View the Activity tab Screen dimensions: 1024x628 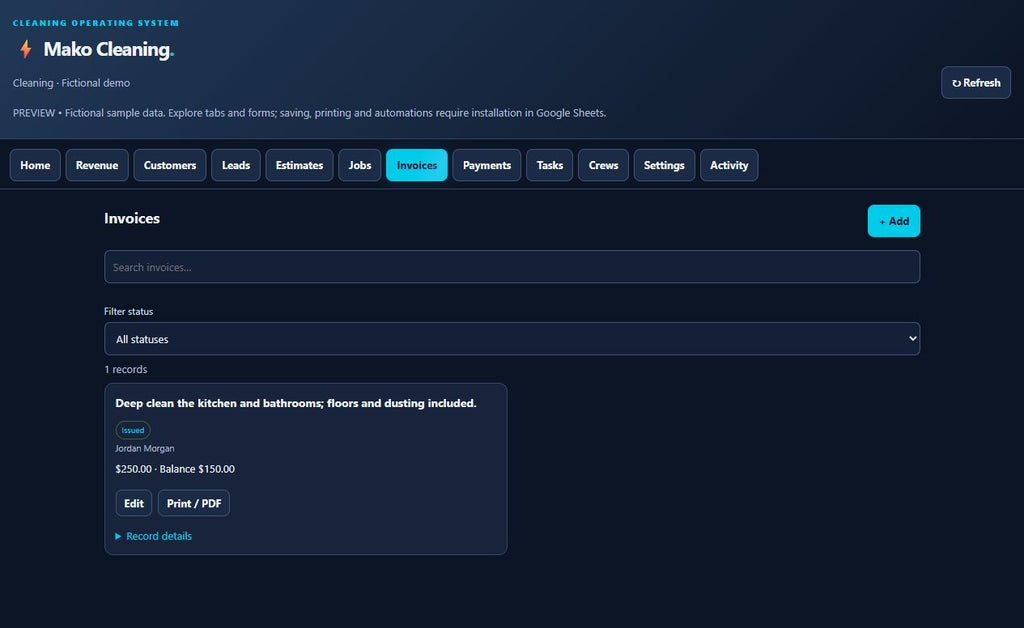pos(729,165)
